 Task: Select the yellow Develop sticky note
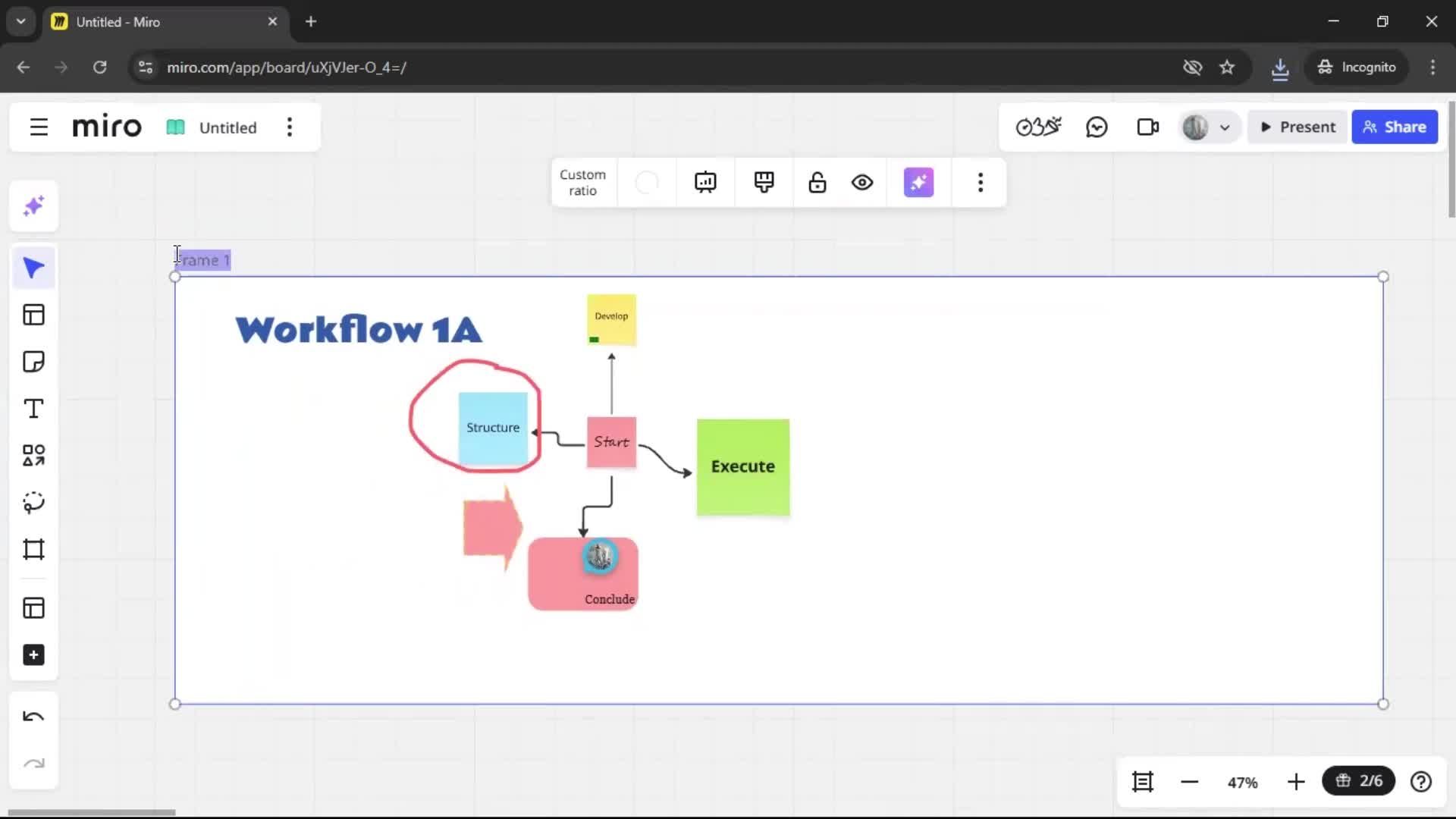click(x=611, y=320)
